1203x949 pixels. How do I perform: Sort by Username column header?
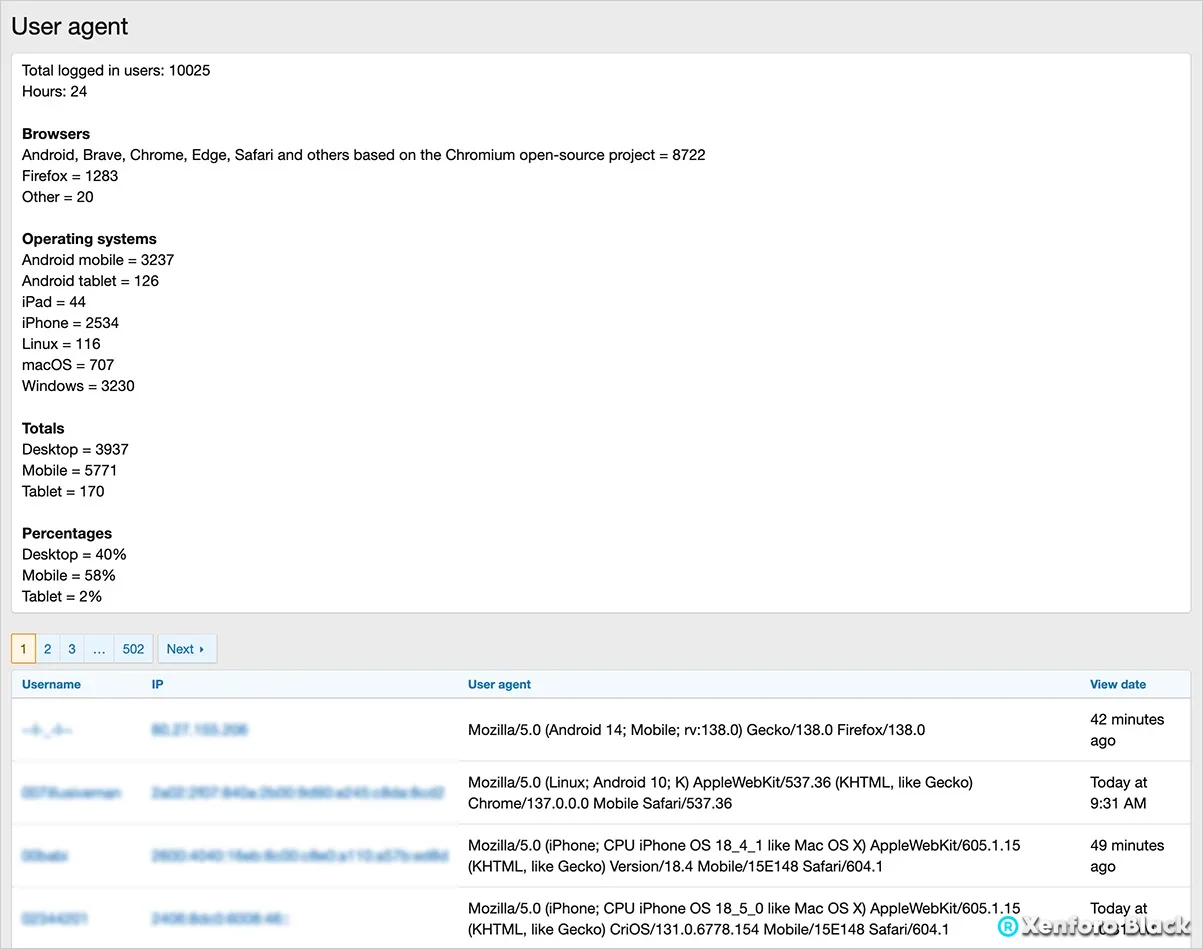point(51,685)
